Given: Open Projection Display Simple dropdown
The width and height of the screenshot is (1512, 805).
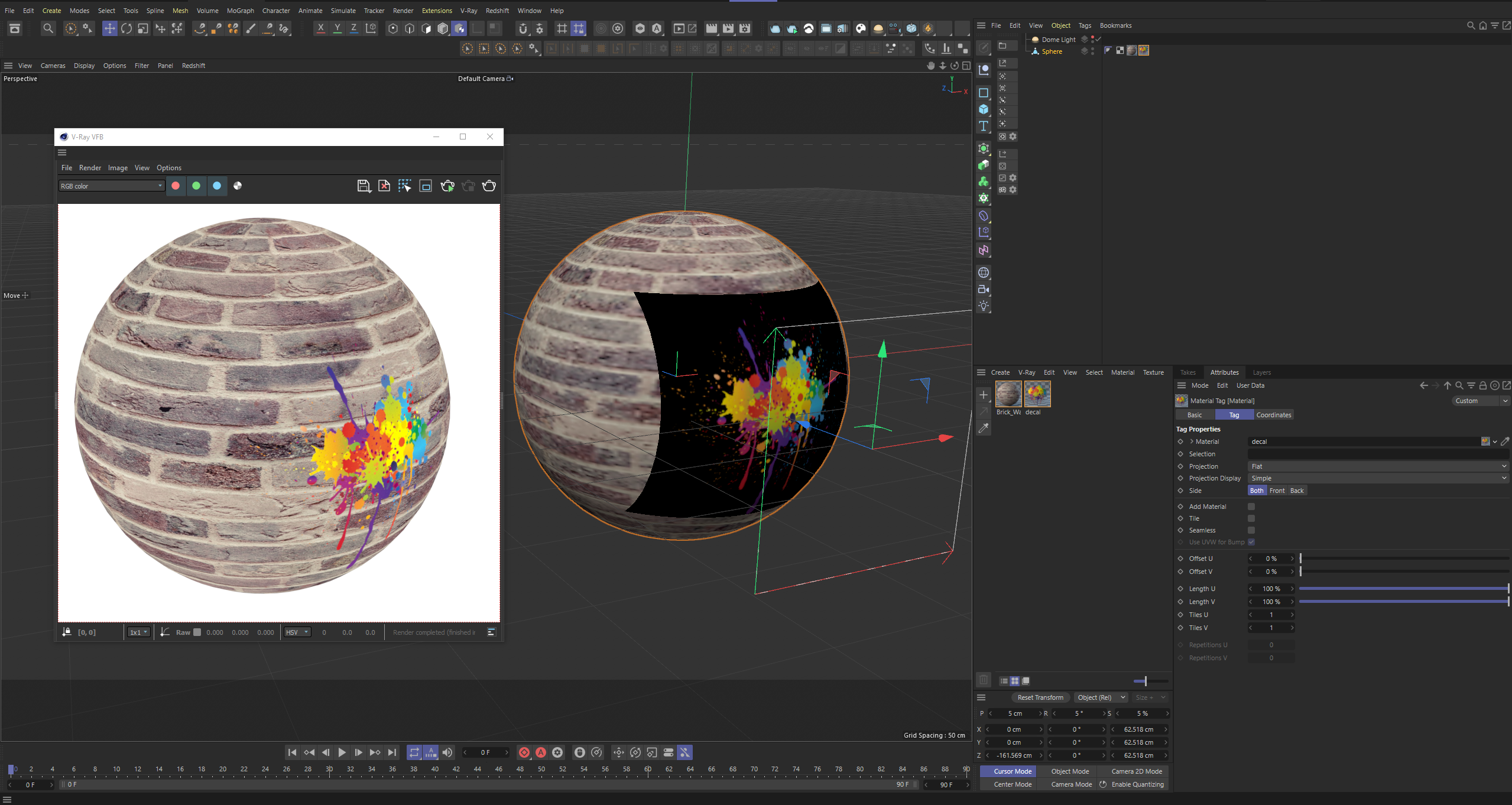Looking at the screenshot, I should pyautogui.click(x=1378, y=478).
